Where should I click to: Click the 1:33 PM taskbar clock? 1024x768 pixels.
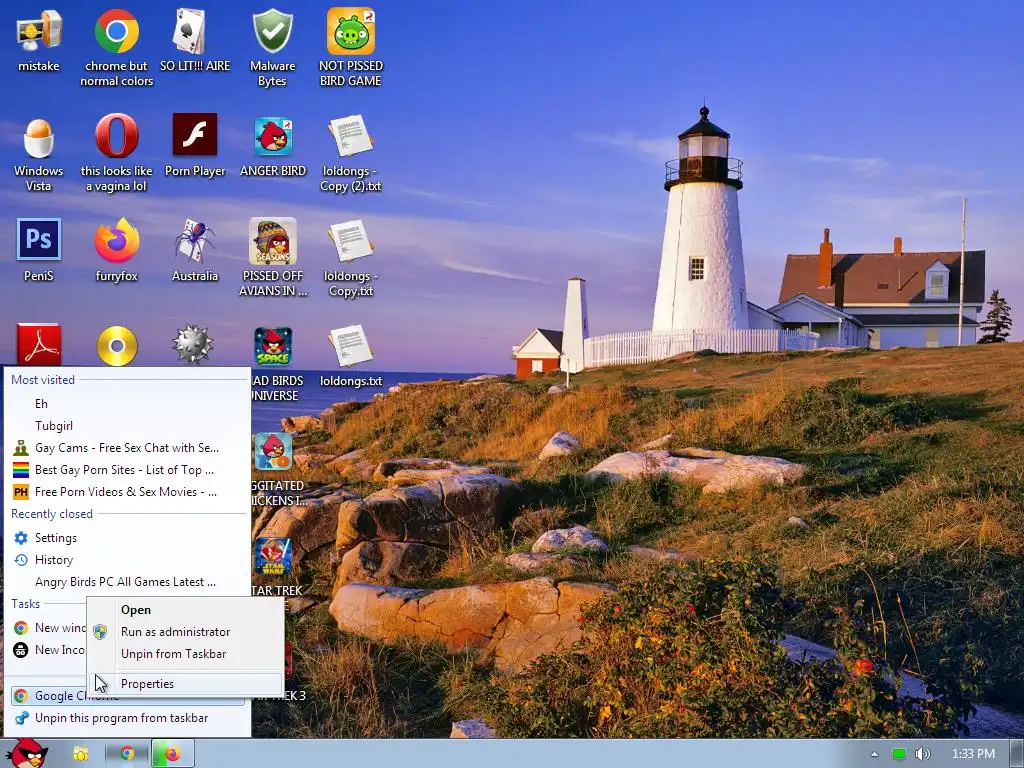(973, 754)
